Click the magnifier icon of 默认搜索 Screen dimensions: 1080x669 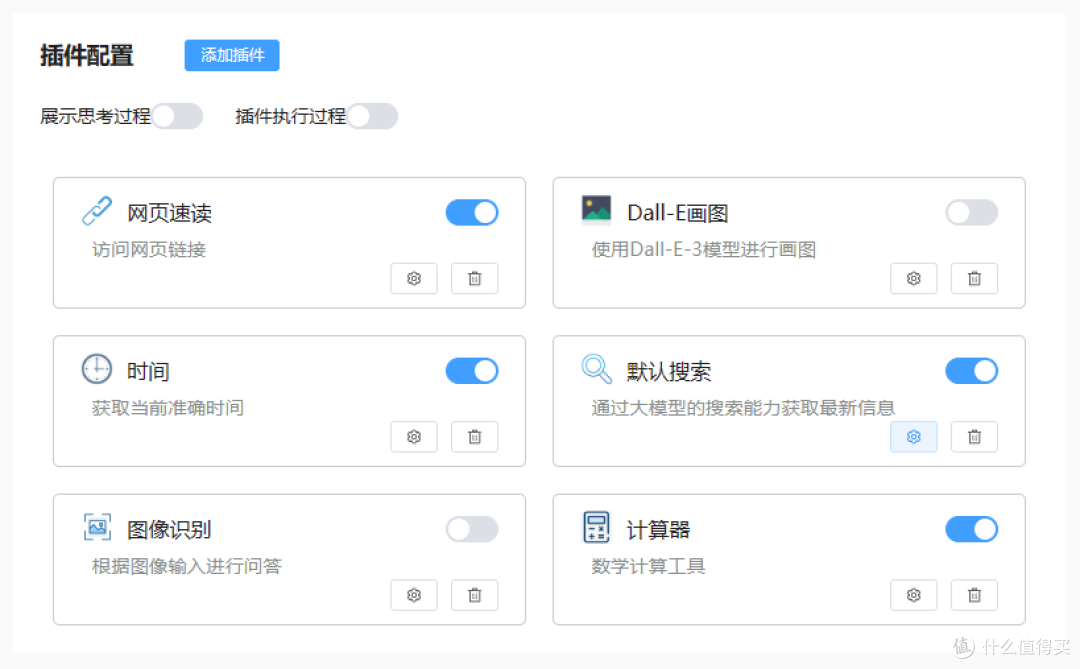tap(596, 369)
